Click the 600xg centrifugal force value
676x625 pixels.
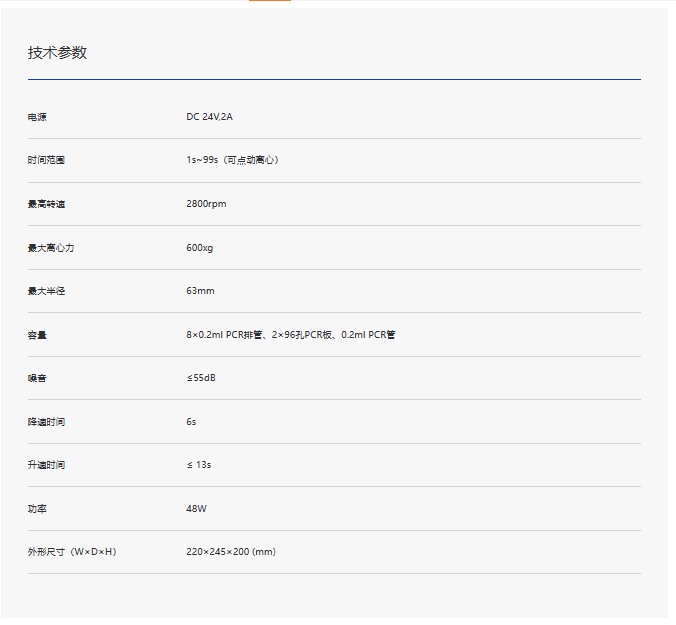point(199,248)
